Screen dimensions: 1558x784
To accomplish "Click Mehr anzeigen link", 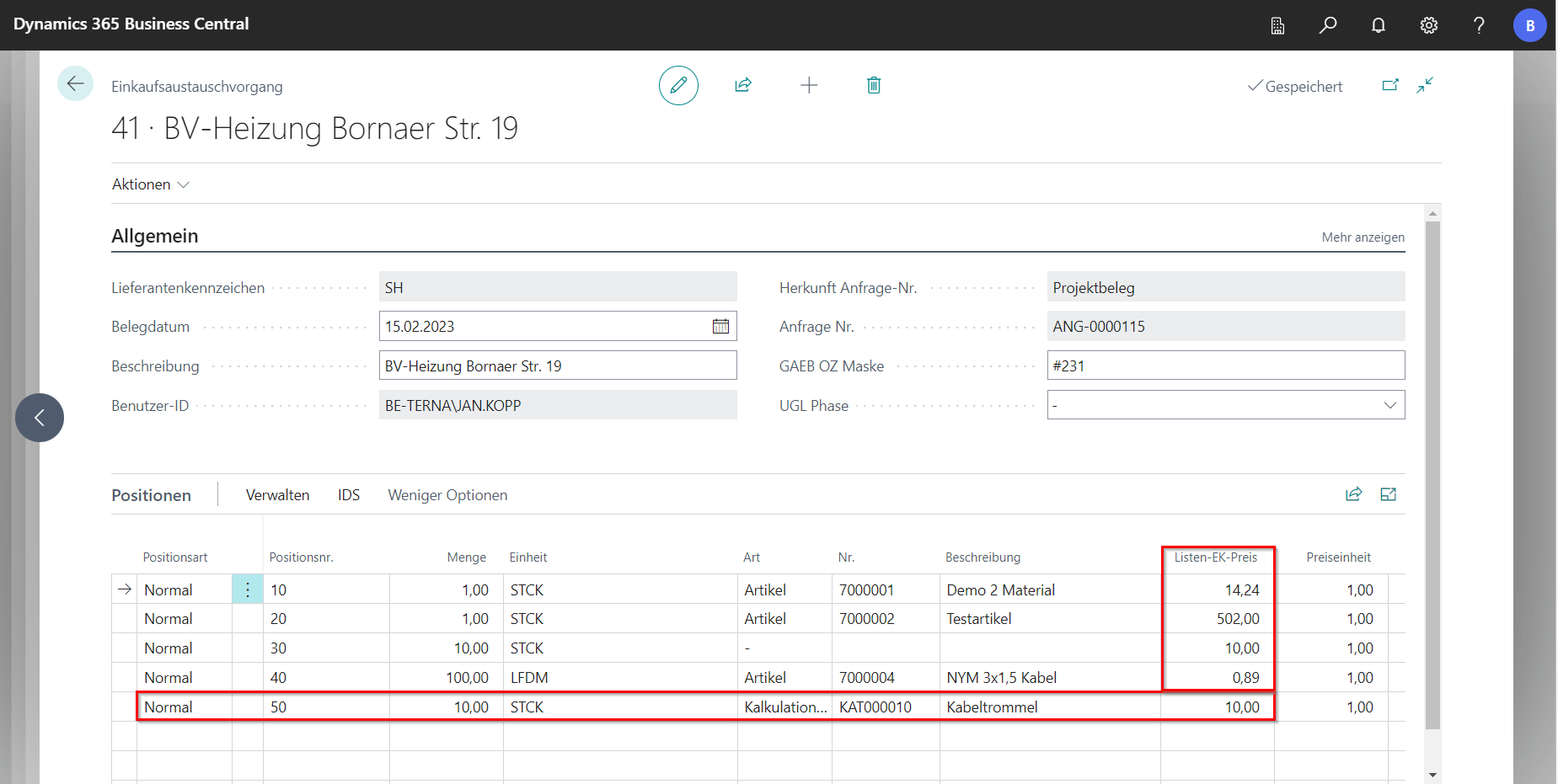I will tap(1363, 237).
